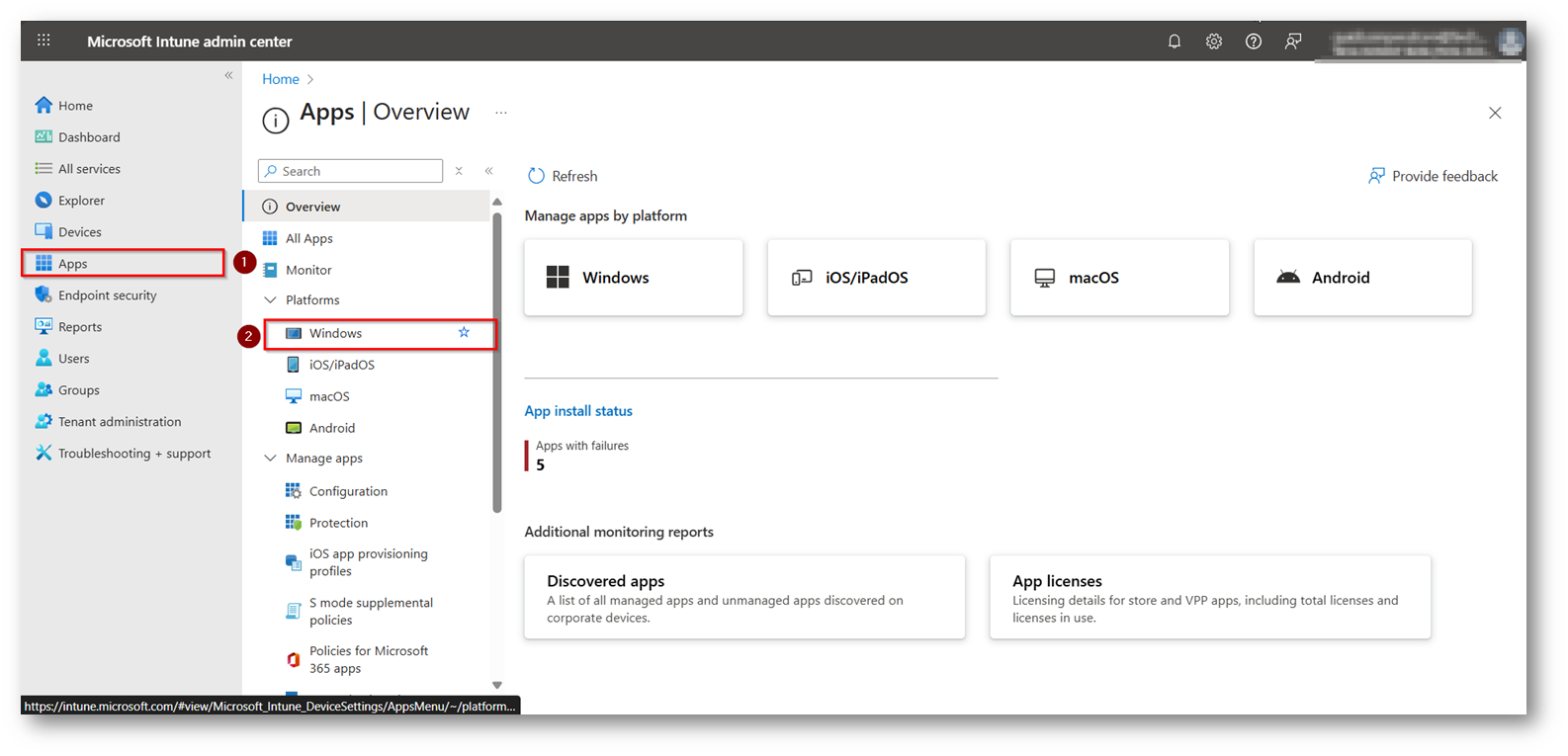1568x756 pixels.
Task: Open the App licenses report card
Action: tap(1210, 597)
